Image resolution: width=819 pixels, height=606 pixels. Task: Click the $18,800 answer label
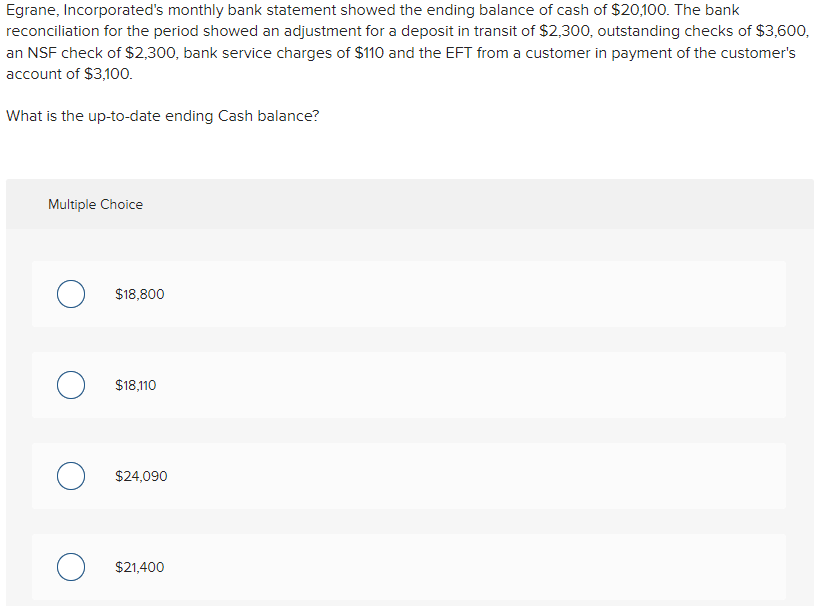pyautogui.click(x=139, y=294)
